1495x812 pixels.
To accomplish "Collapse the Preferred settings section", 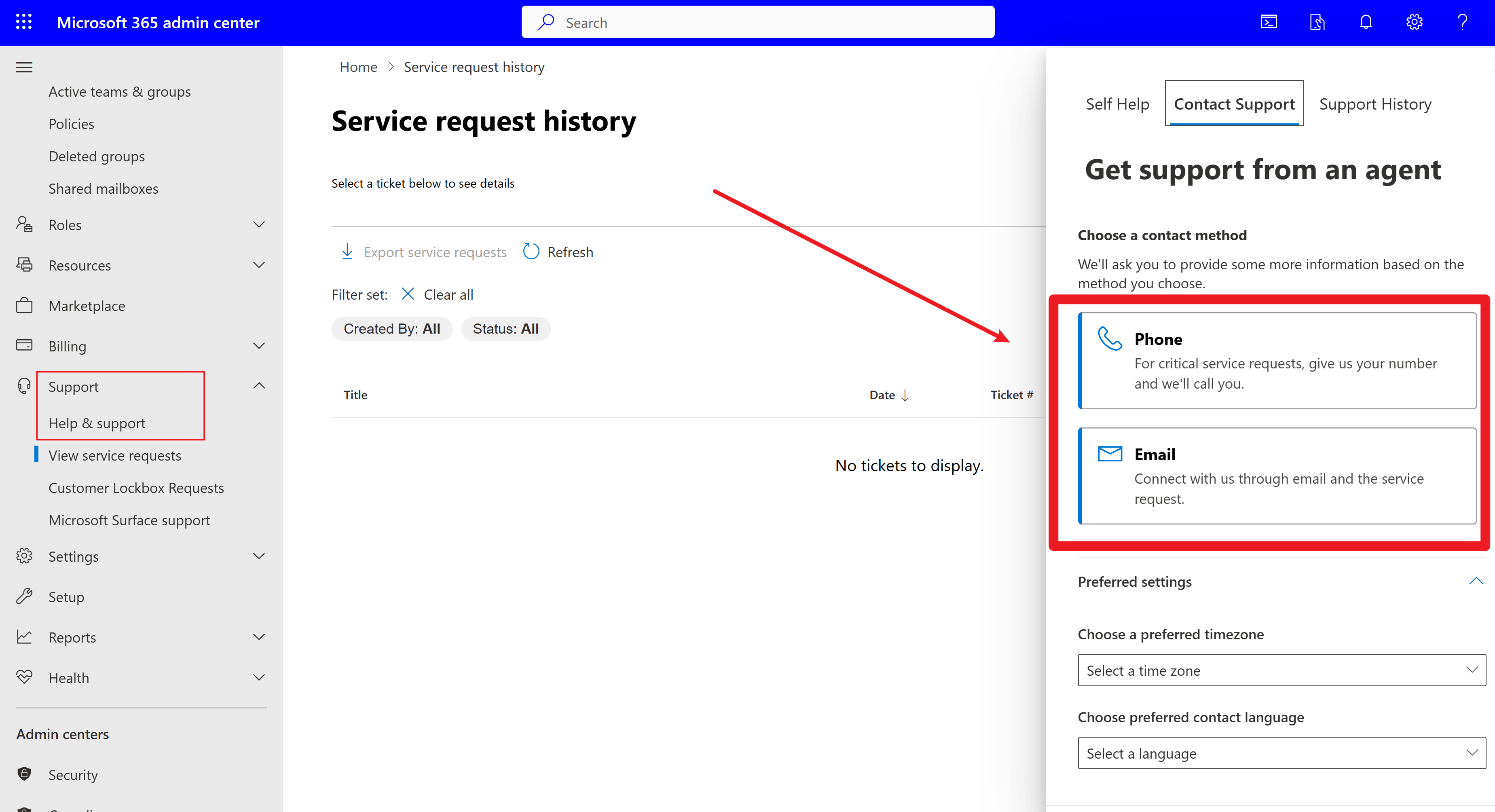I will point(1476,582).
